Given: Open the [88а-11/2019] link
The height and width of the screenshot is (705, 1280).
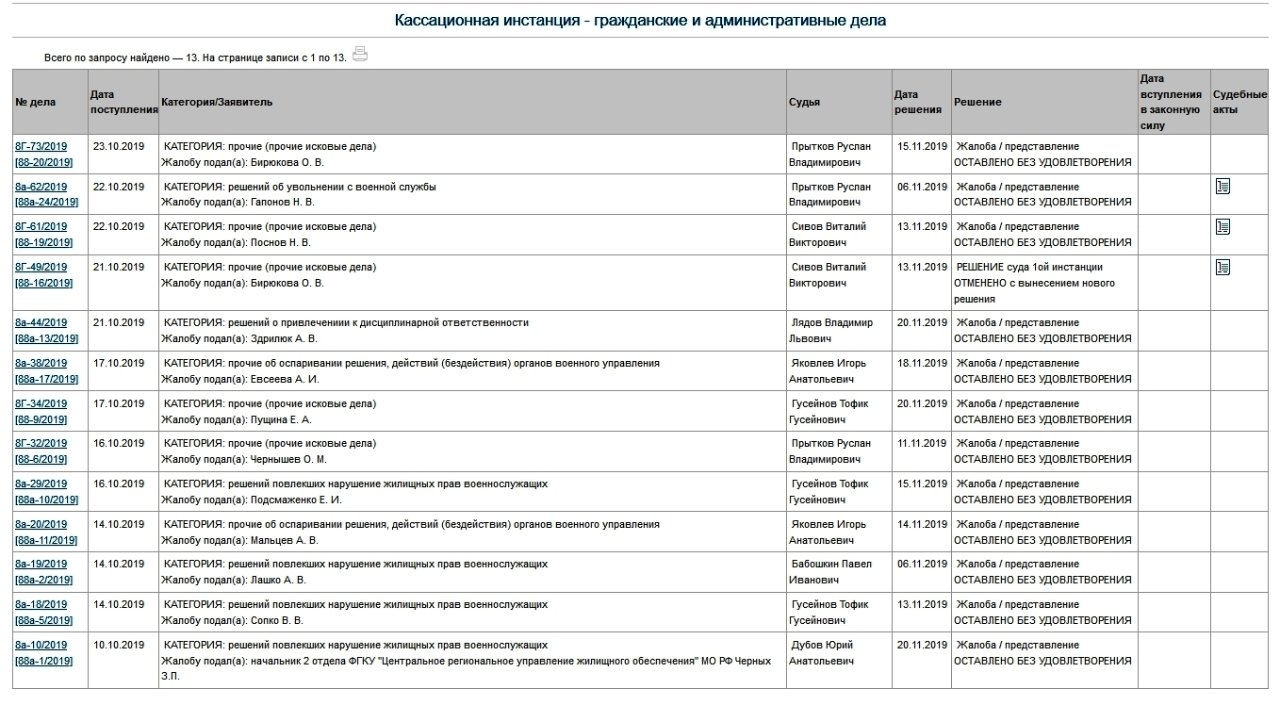Looking at the screenshot, I should coord(46,540).
